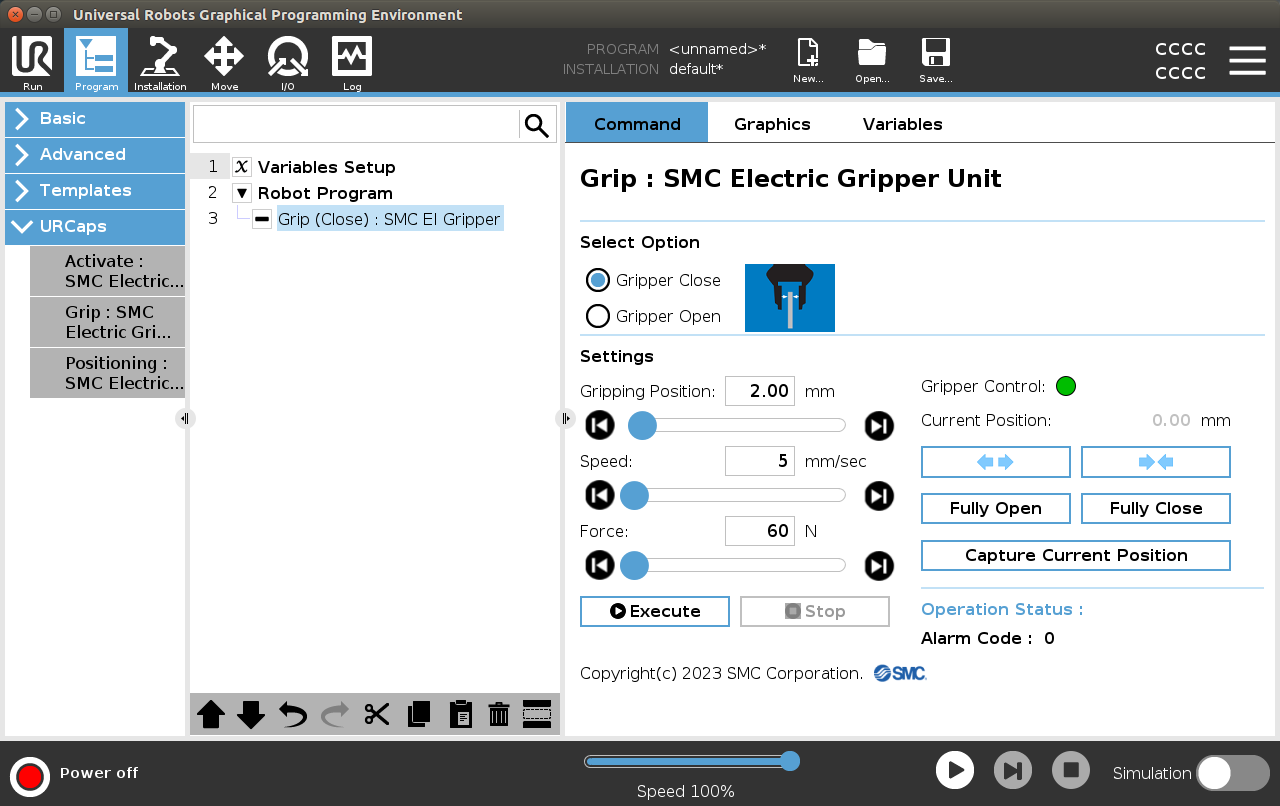The height and width of the screenshot is (806, 1280).
Task: Click Capture Current Position button
Action: (1076, 555)
